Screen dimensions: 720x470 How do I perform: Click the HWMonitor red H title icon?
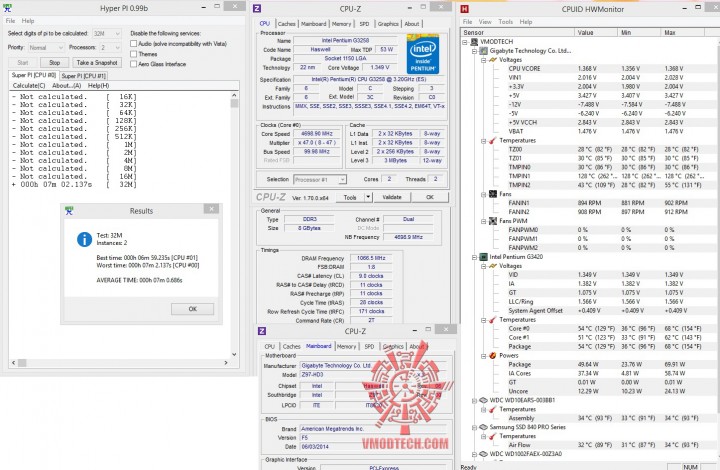point(465,8)
